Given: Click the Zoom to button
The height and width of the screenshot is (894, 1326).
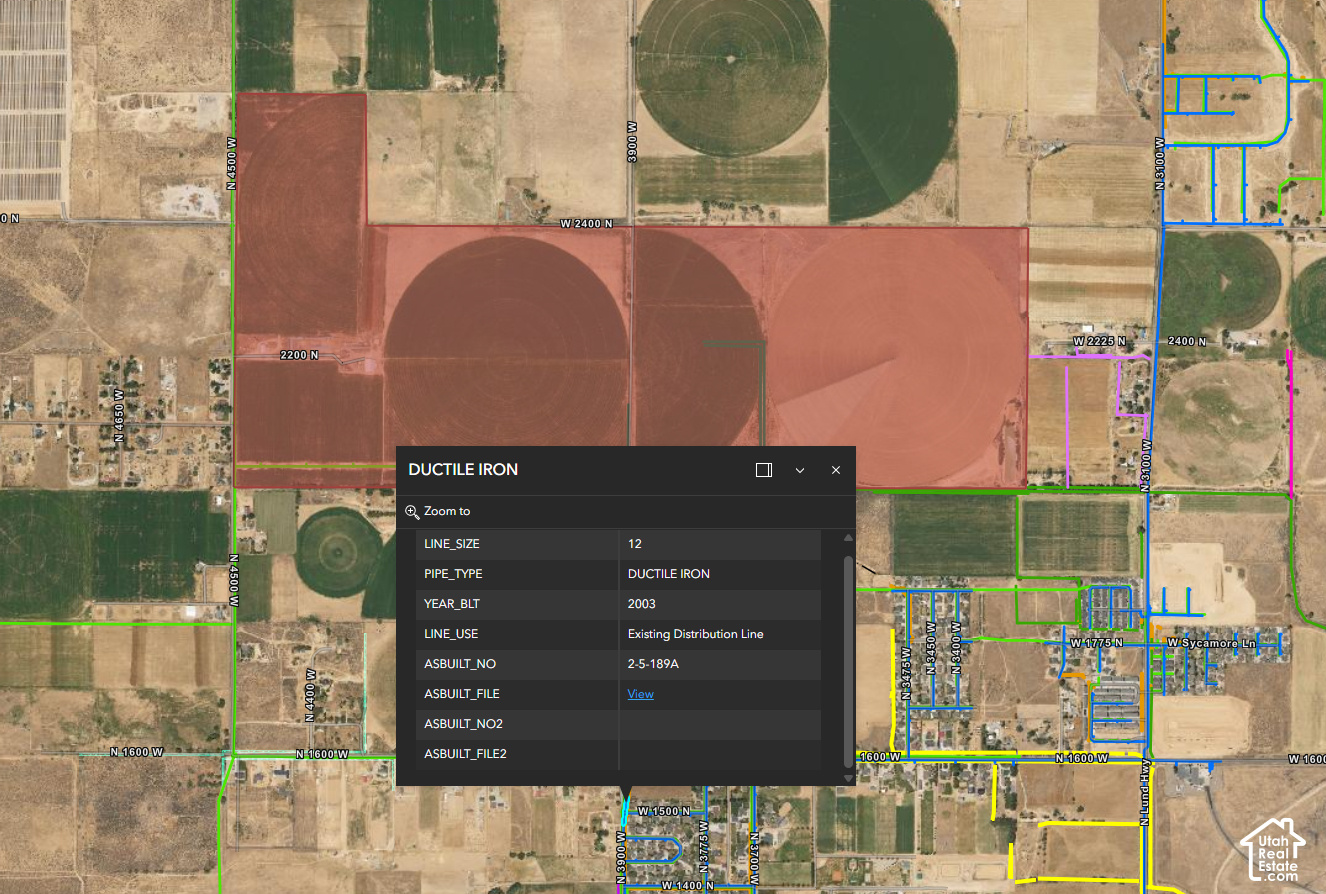Looking at the screenshot, I should coord(438,511).
